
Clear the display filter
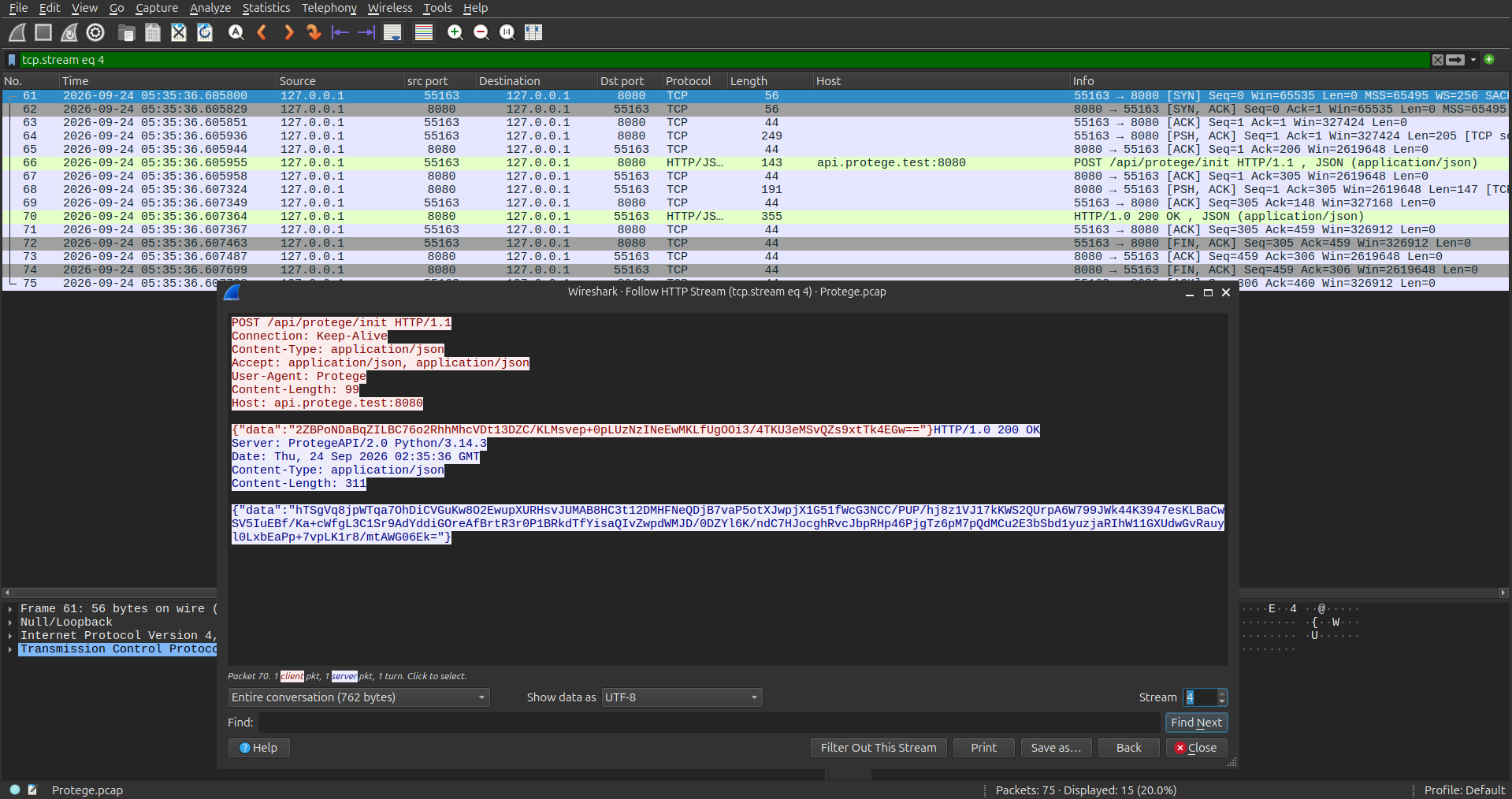[x=1438, y=60]
